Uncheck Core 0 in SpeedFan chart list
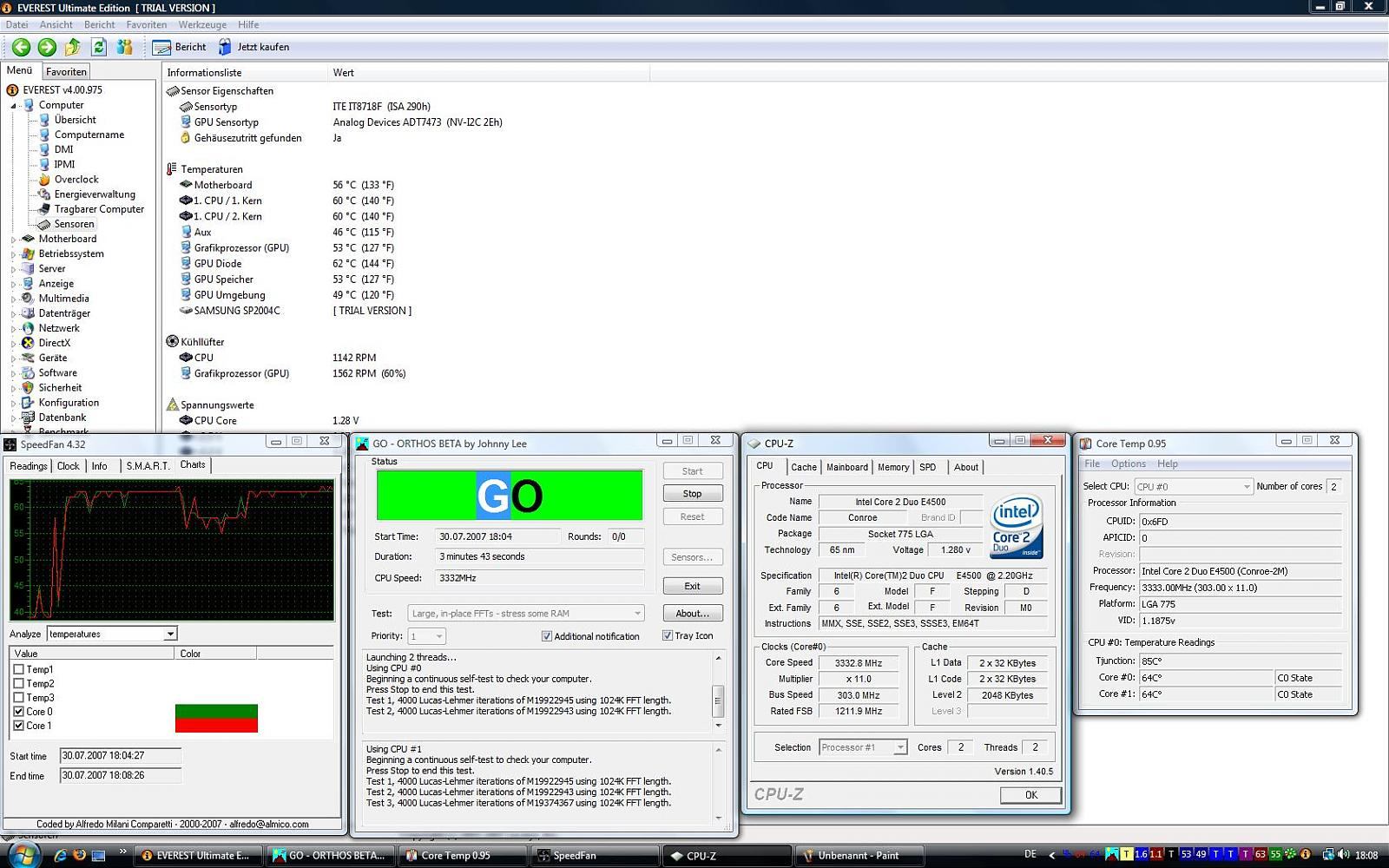The image size is (1389, 868). click(18, 711)
